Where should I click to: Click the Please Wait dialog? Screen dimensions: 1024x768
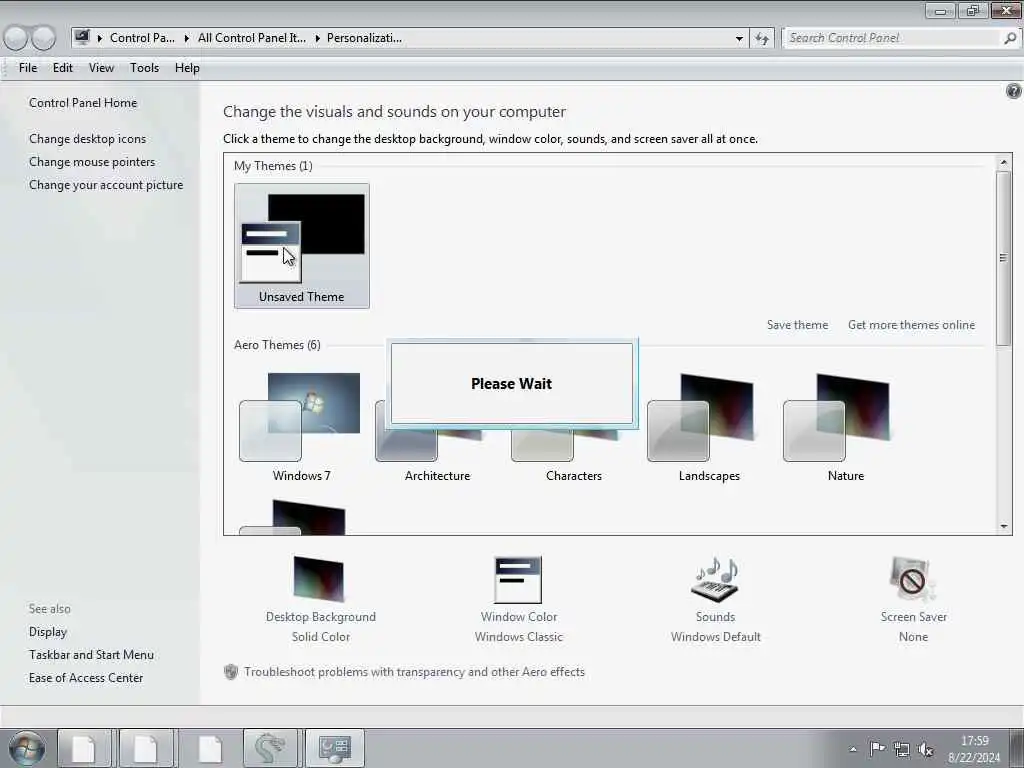(x=512, y=383)
